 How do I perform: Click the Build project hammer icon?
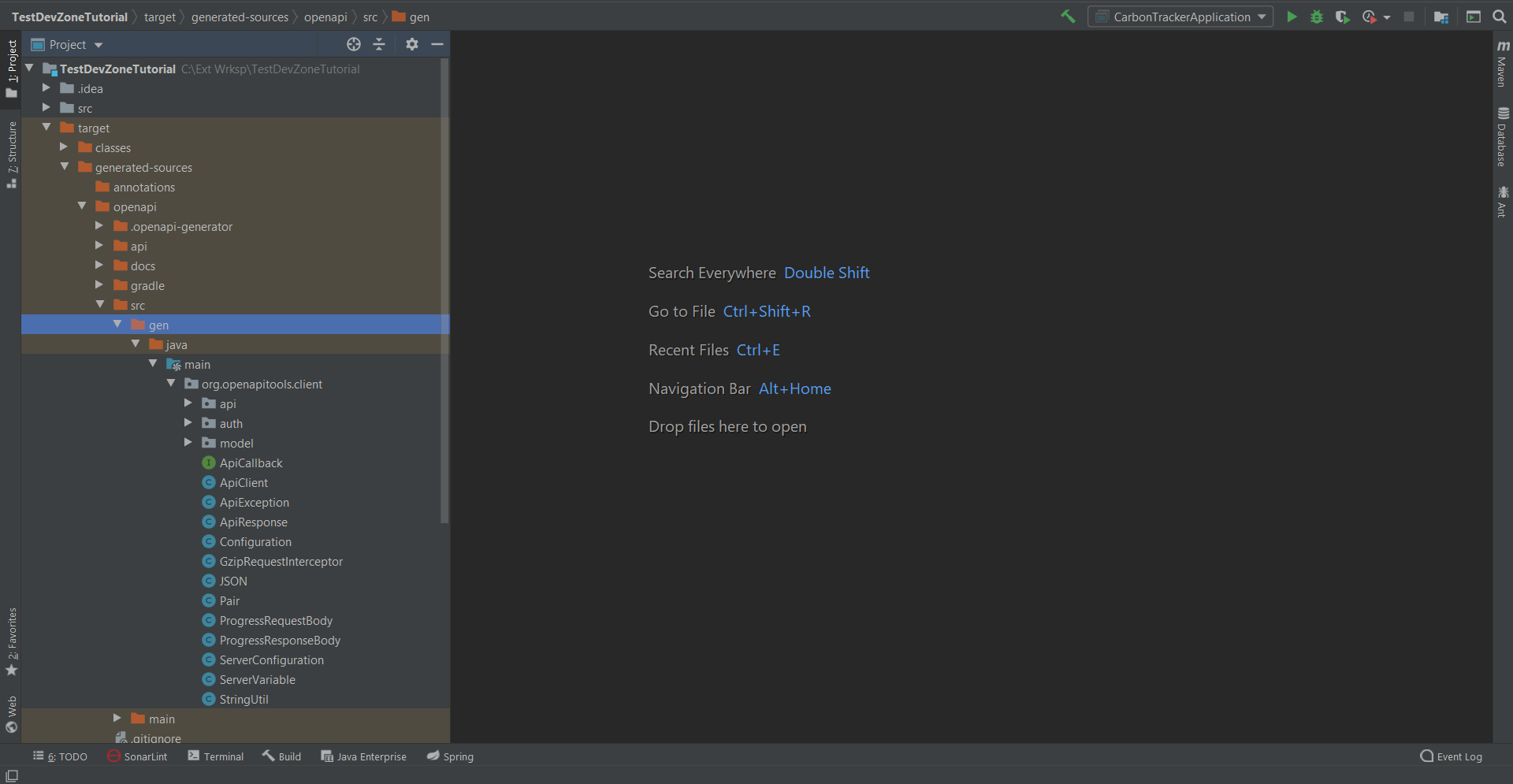[1068, 17]
